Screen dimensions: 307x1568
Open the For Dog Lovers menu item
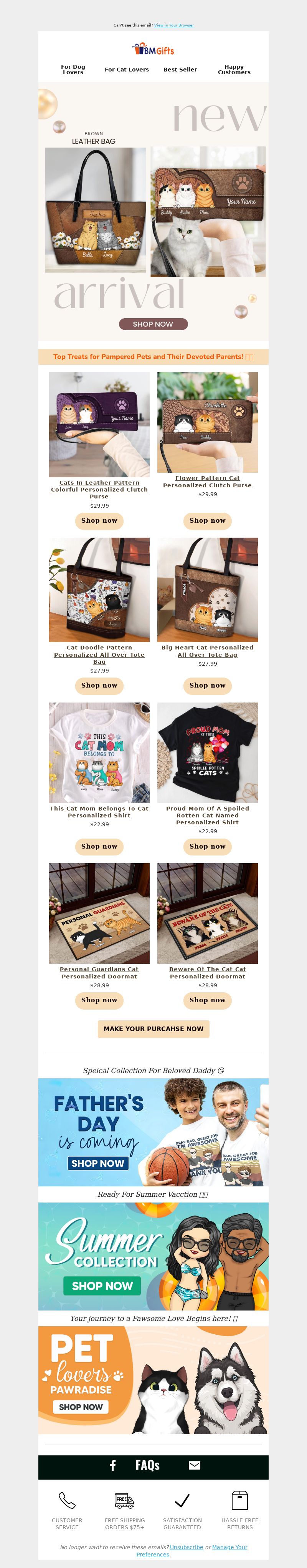click(73, 70)
